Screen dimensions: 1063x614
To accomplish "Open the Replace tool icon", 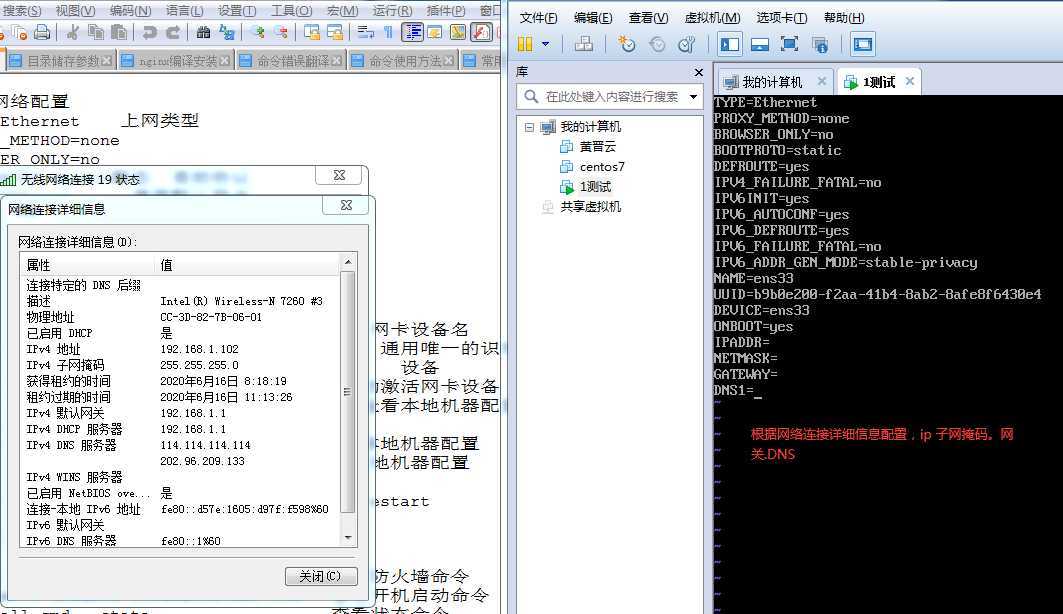I will point(226,33).
